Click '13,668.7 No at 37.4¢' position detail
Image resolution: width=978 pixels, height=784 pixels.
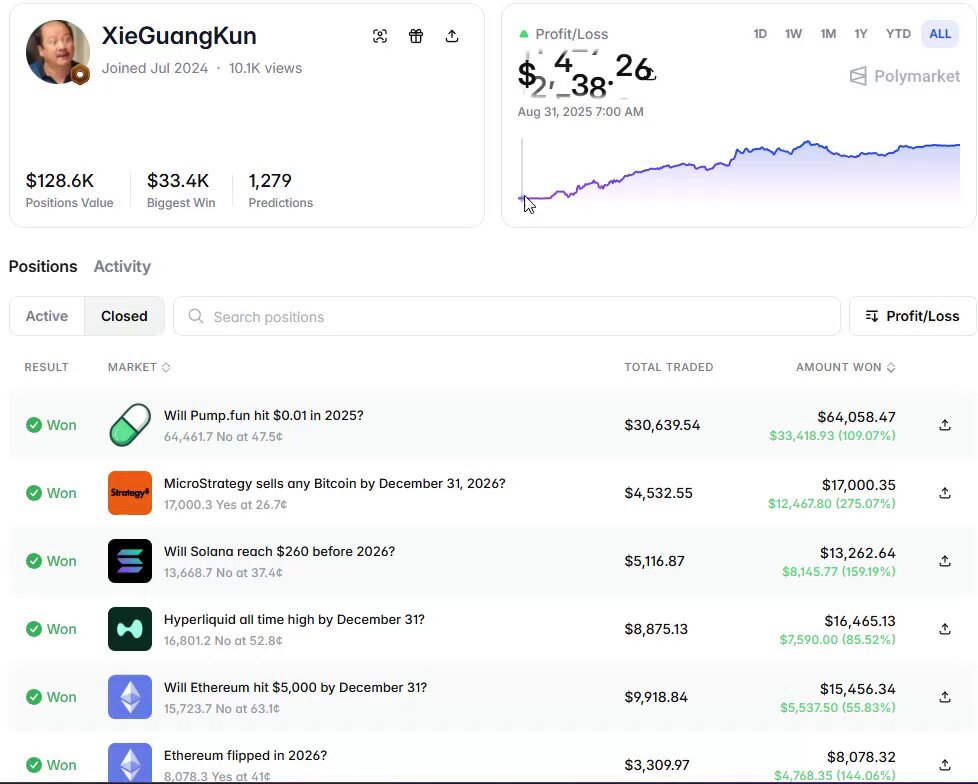pos(223,573)
